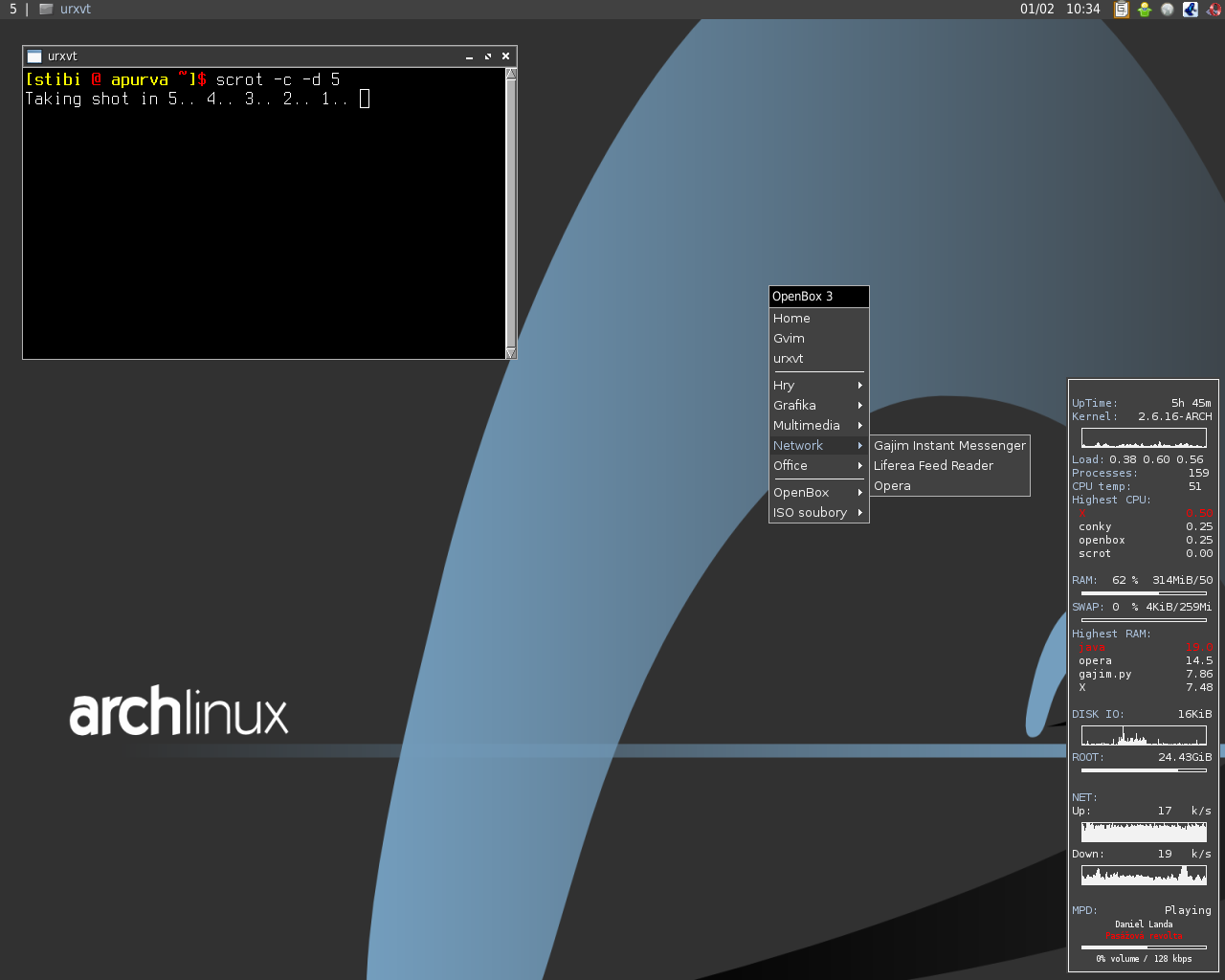Close the urxvt terminal window

pyautogui.click(x=505, y=56)
